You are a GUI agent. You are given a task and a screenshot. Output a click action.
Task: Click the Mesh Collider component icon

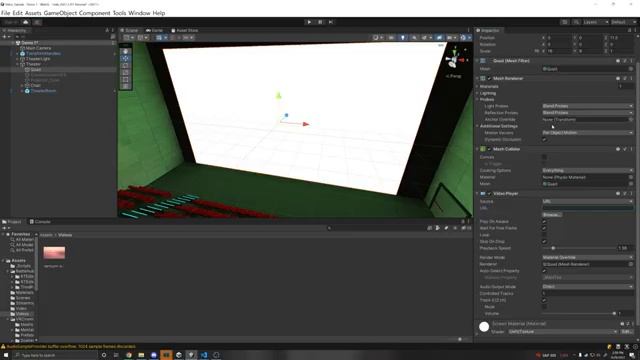[x=483, y=149]
